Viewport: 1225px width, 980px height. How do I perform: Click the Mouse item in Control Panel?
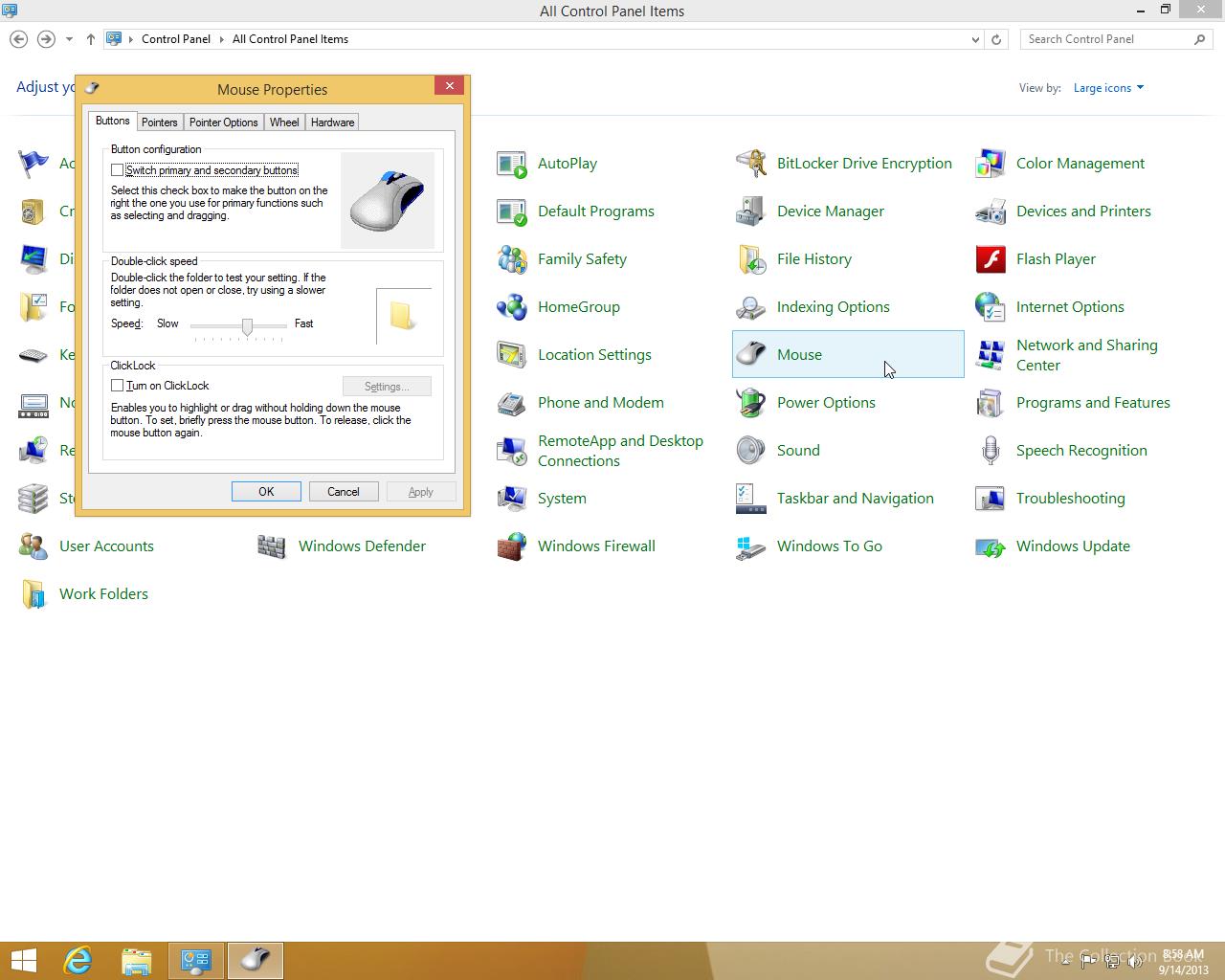coord(848,354)
